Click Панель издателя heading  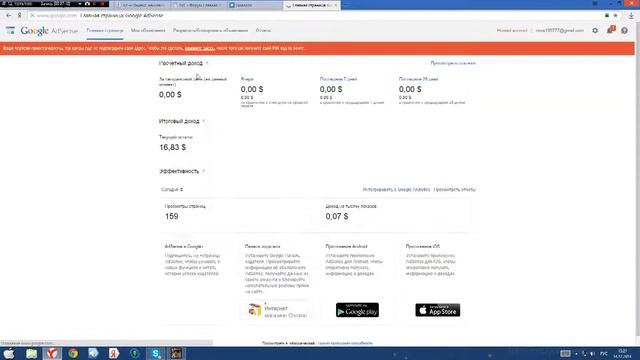(262, 247)
